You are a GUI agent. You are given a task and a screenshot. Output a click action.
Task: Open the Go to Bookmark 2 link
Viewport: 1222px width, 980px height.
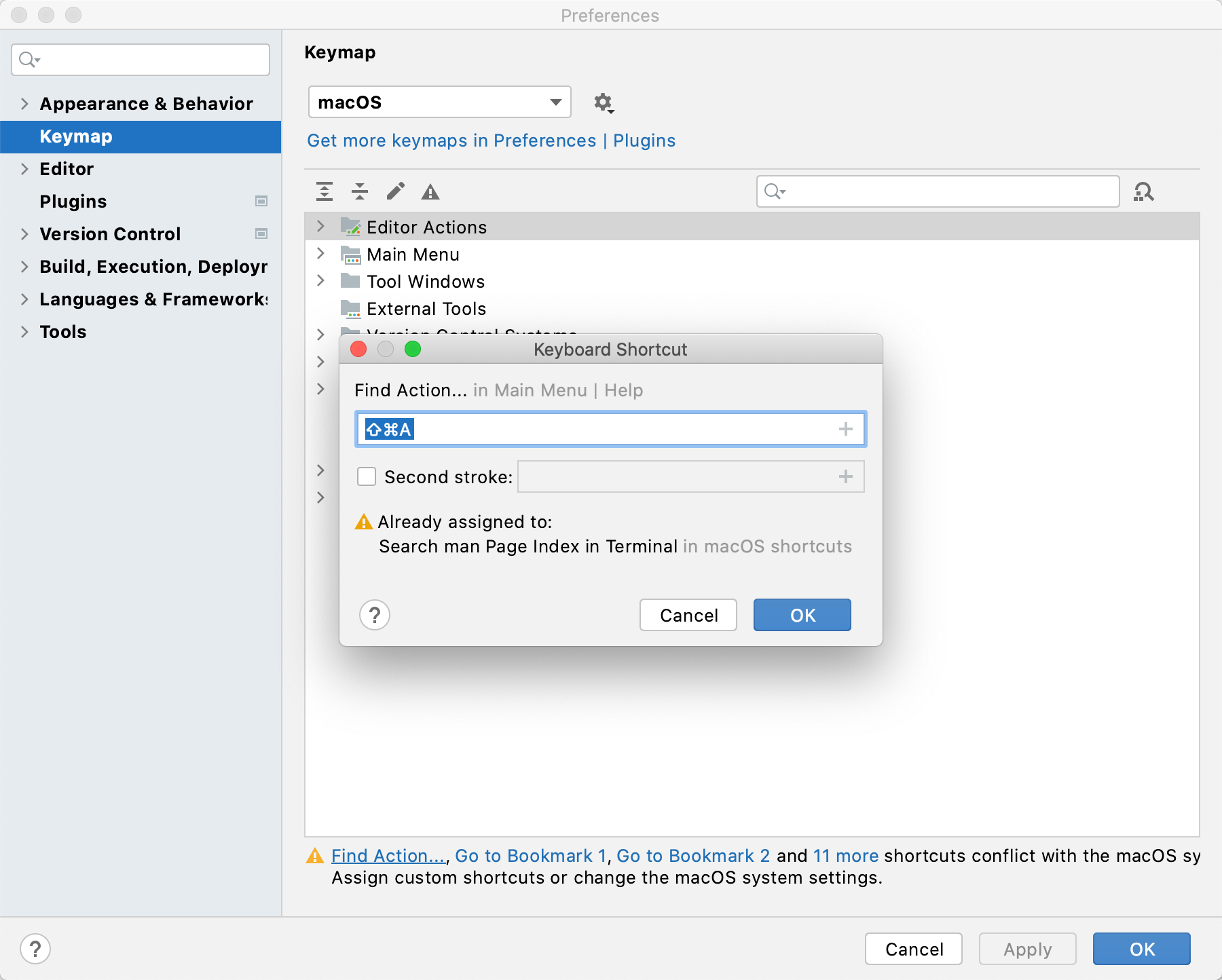(x=693, y=856)
